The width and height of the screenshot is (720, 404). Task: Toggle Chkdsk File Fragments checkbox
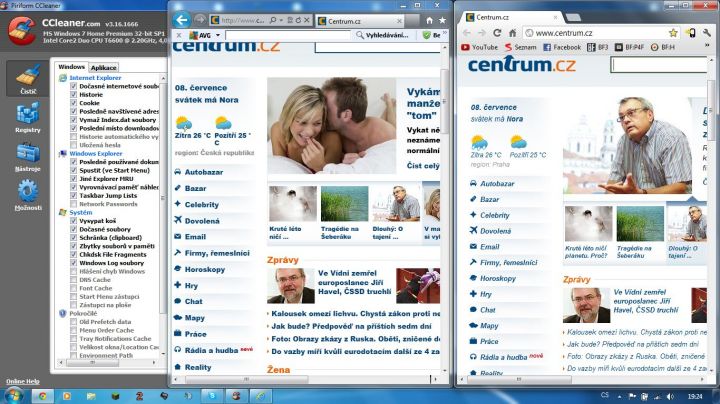[x=73, y=254]
